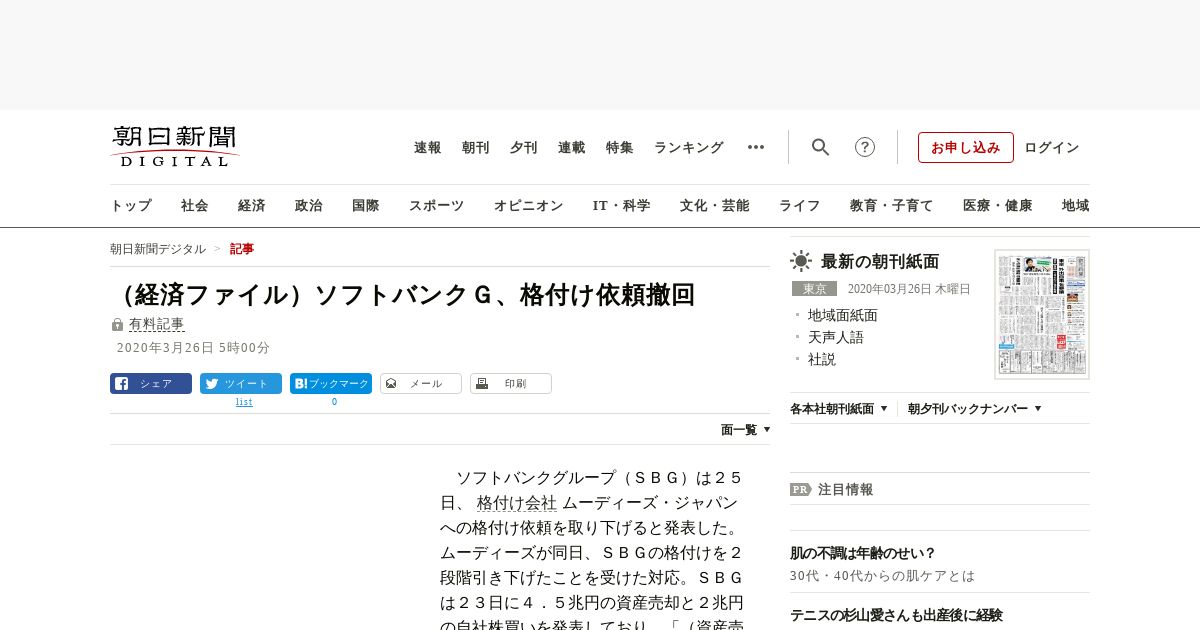Click the Asahi Shimbun Digital logo

coord(175,146)
